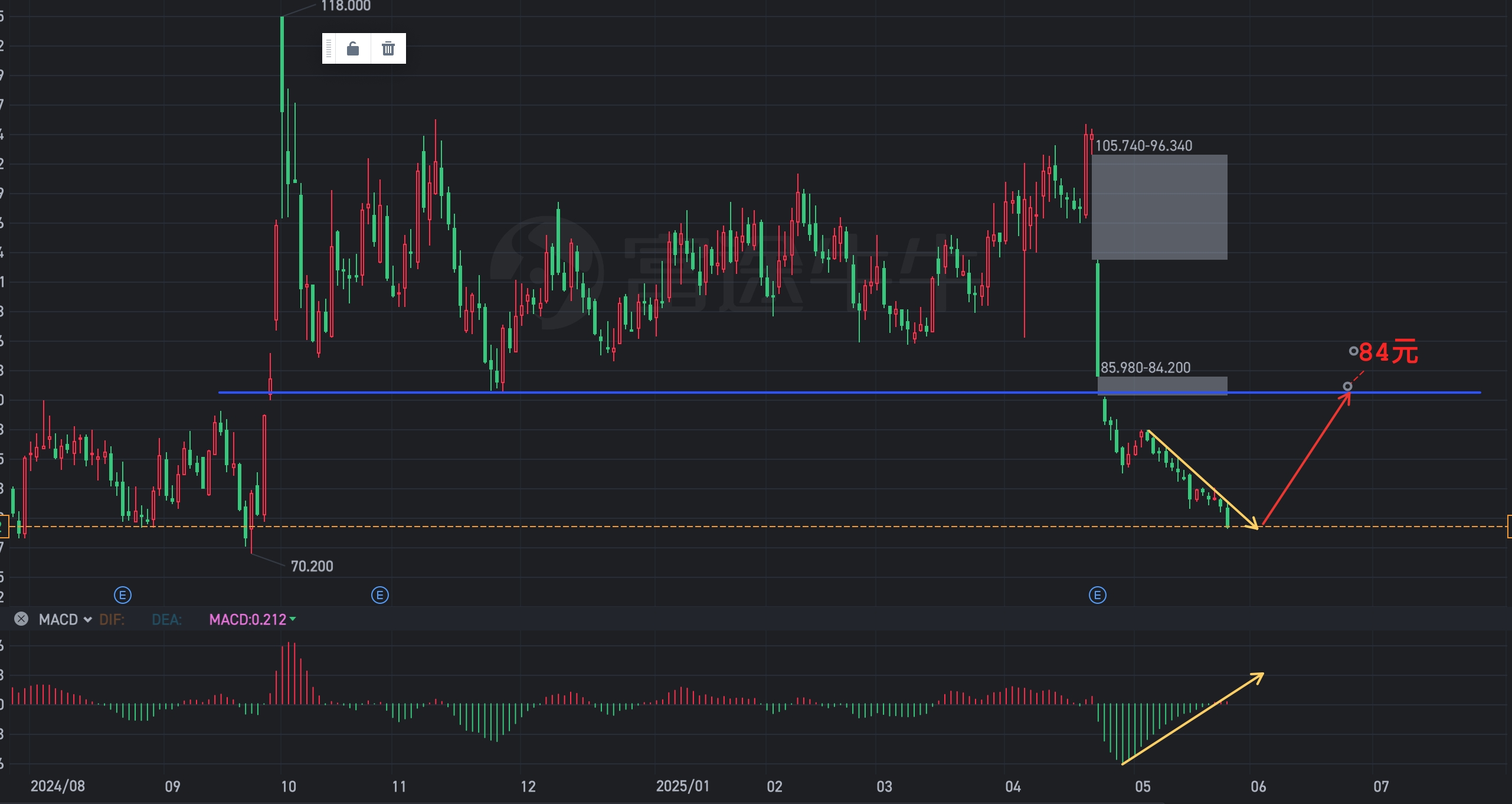
Task: Select the 105.740-96.340 gray range rectangle
Action: 1159,207
